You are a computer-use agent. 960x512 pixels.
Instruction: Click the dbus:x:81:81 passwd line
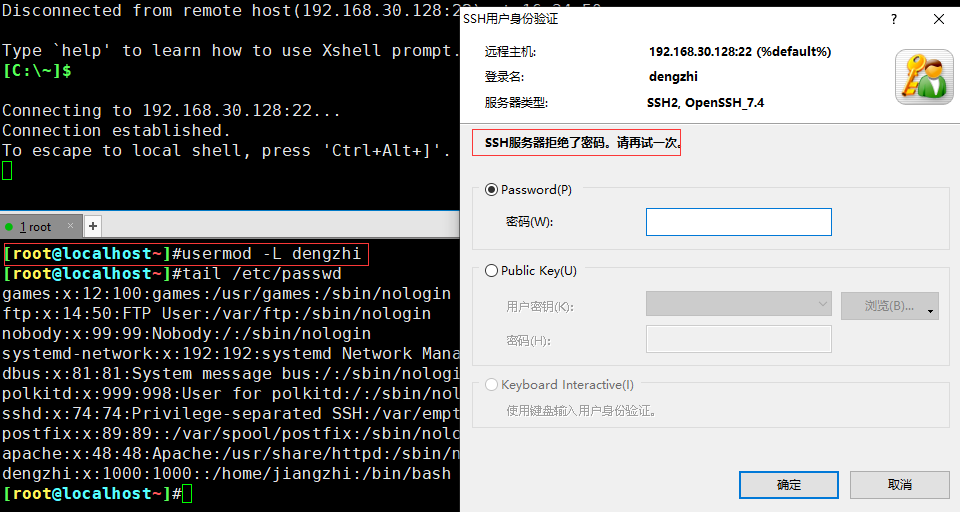(x=230, y=374)
